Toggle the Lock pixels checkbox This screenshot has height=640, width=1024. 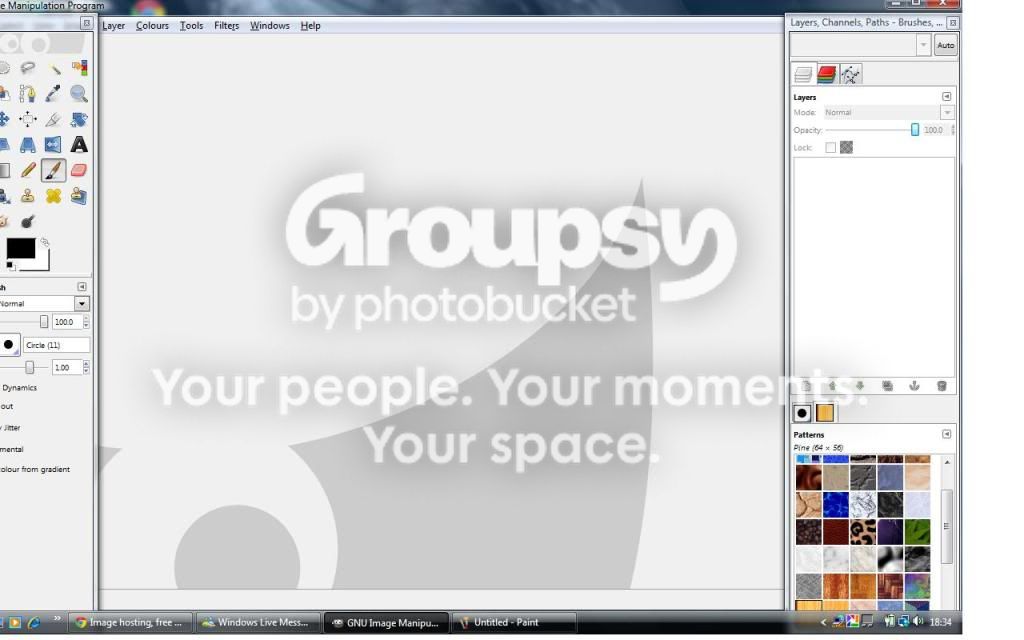point(830,148)
